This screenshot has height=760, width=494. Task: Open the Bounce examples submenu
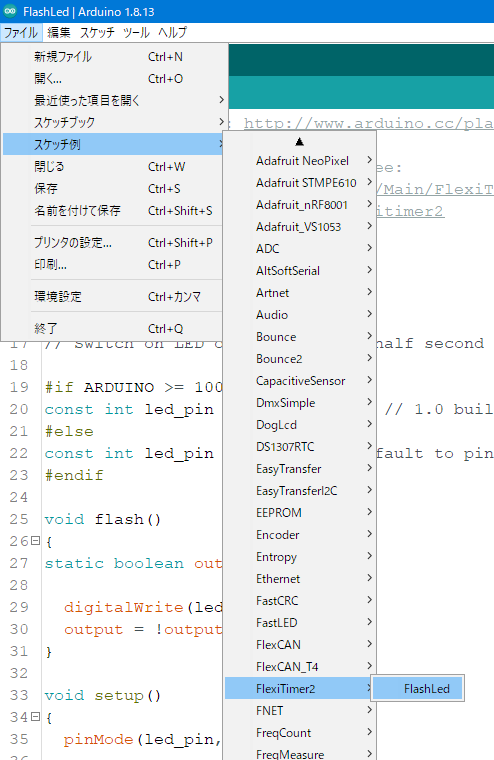[300, 337]
